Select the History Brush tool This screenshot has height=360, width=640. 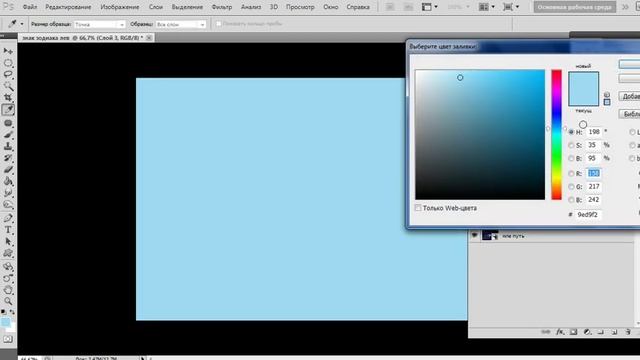[x=8, y=158]
